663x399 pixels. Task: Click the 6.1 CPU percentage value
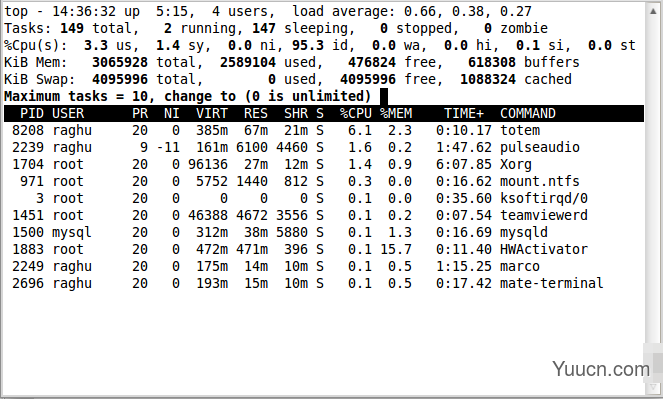click(360, 130)
